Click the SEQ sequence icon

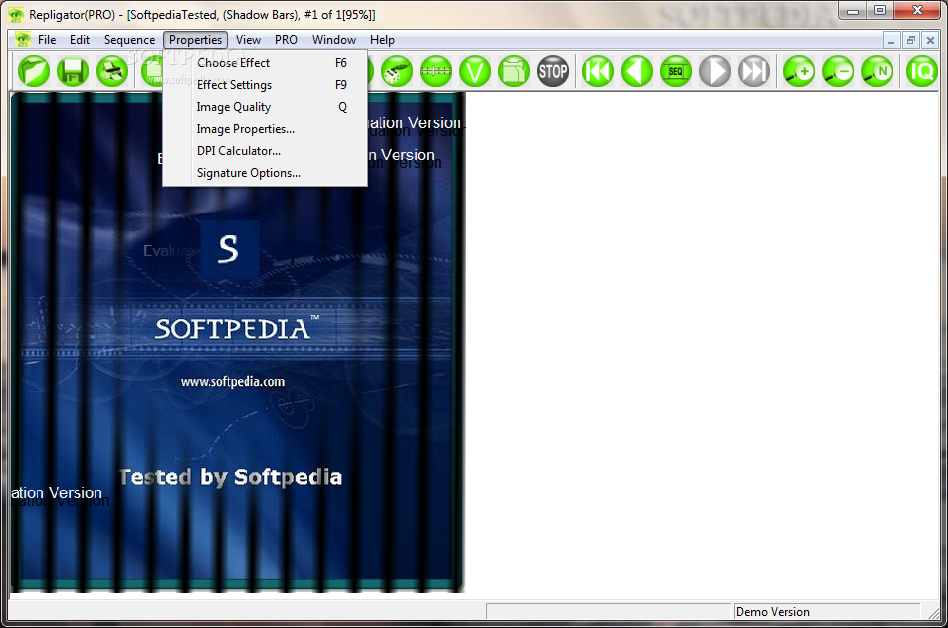click(676, 71)
